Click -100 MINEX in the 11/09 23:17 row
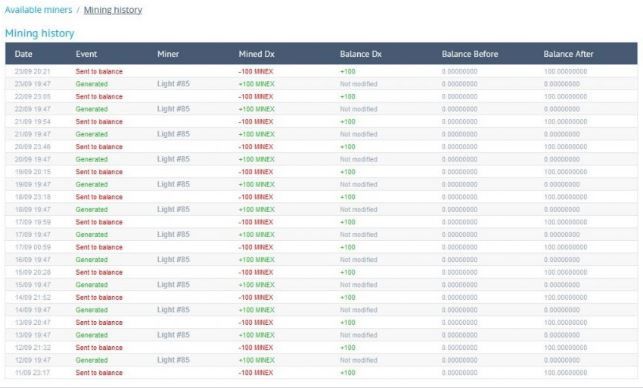The height and width of the screenshot is (388, 643). click(255, 373)
